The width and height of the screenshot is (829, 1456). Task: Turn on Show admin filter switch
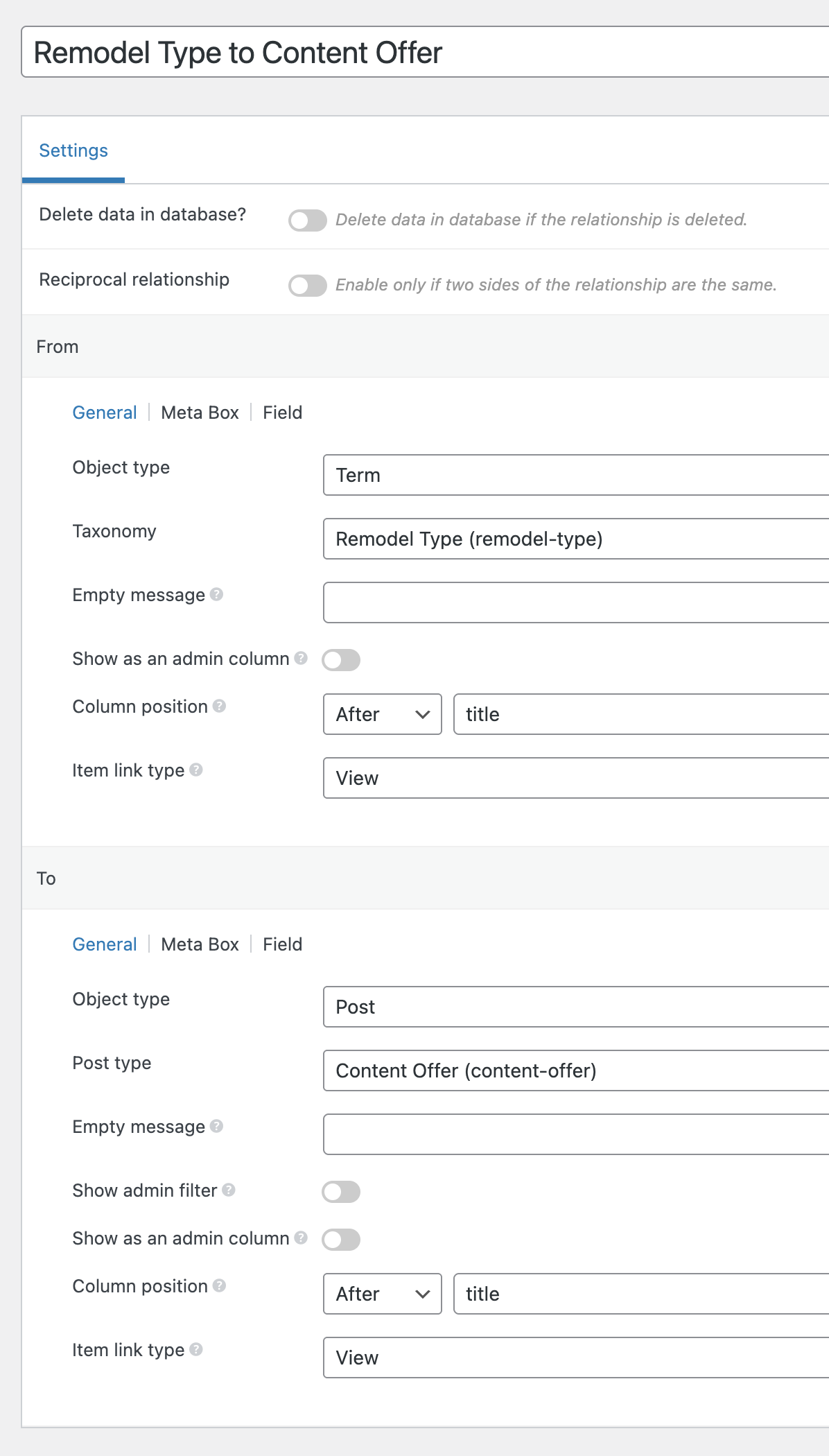(341, 1192)
